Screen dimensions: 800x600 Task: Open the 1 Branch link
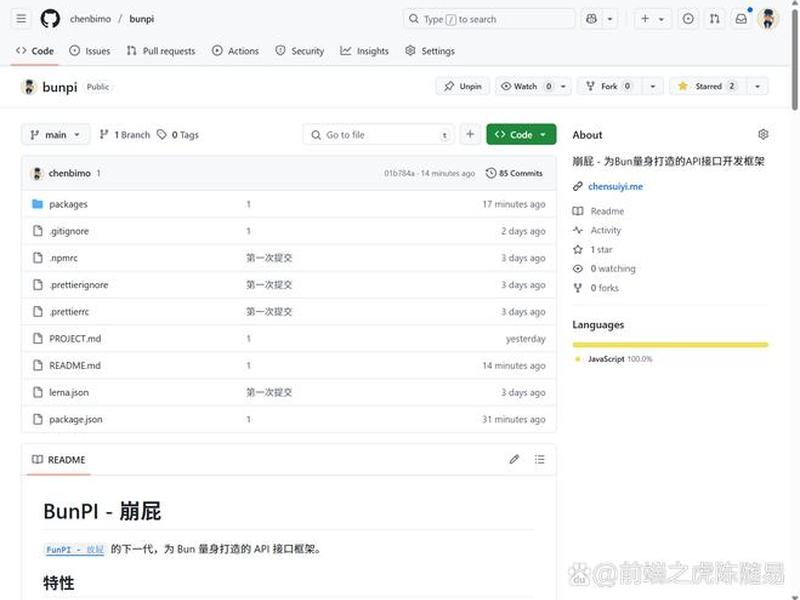pos(125,135)
